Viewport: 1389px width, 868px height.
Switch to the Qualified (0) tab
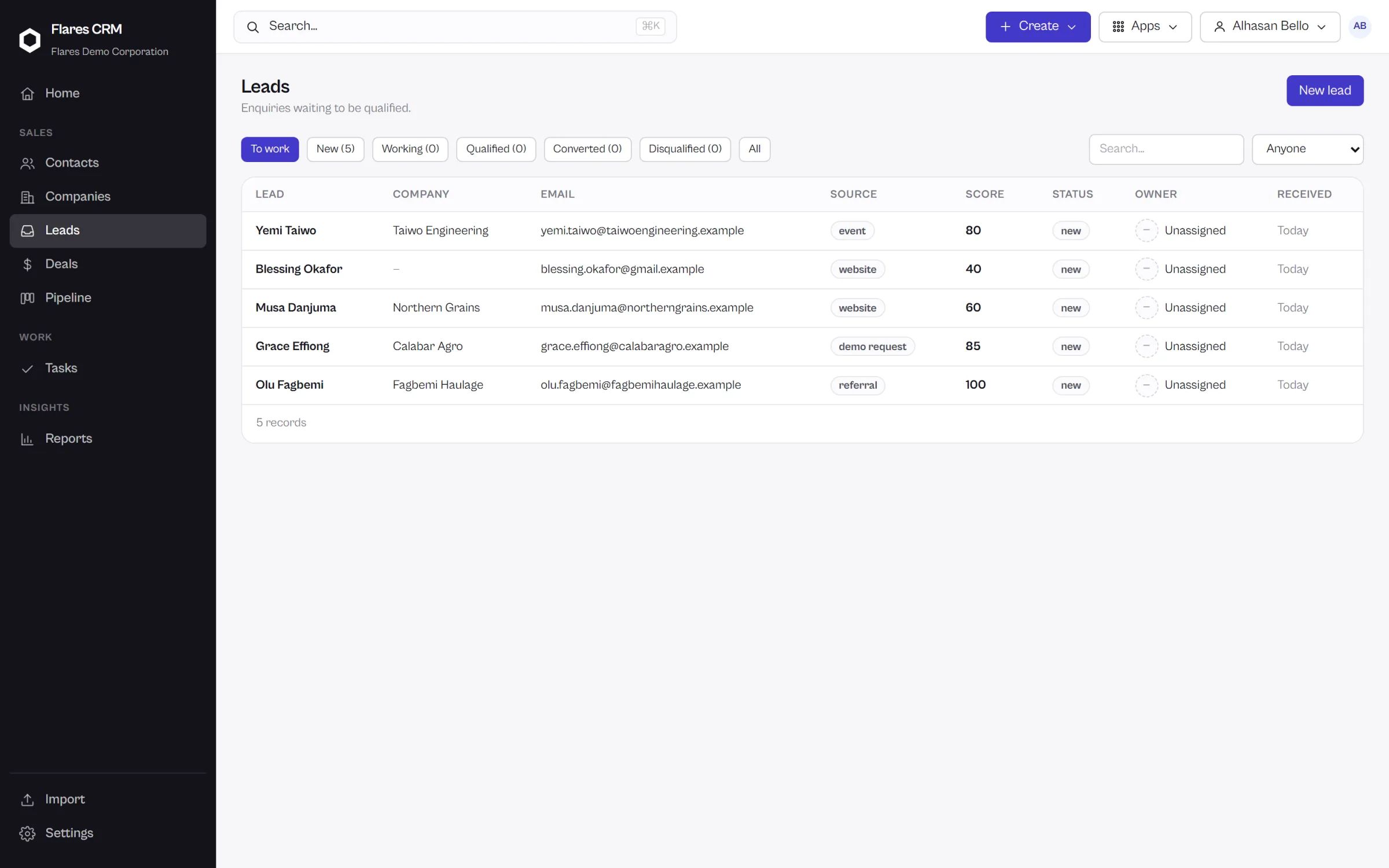click(496, 149)
